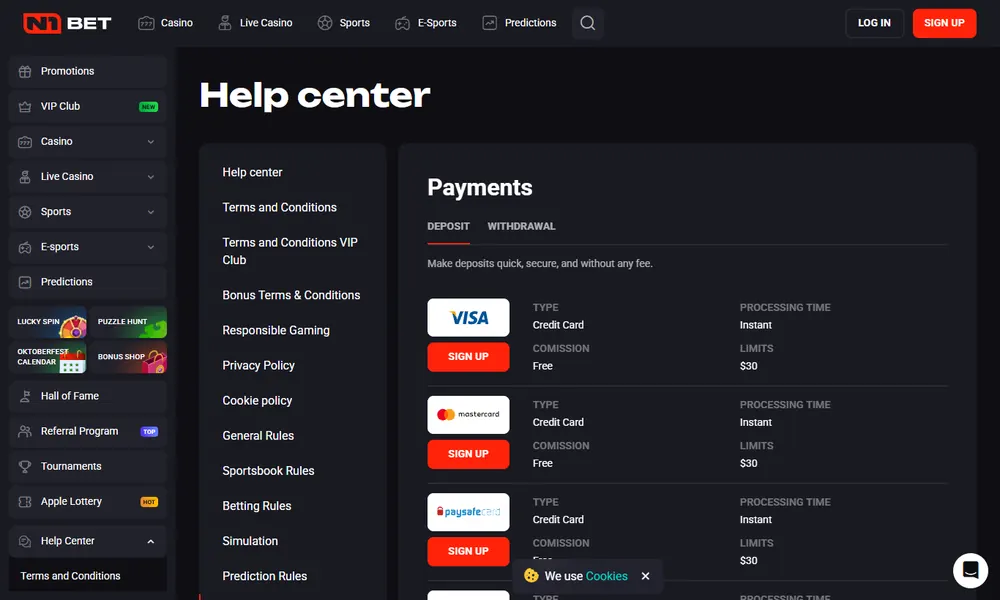Viewport: 1000px width, 600px height.
Task: Click the cookie emoji icon in banner
Action: (x=531, y=576)
